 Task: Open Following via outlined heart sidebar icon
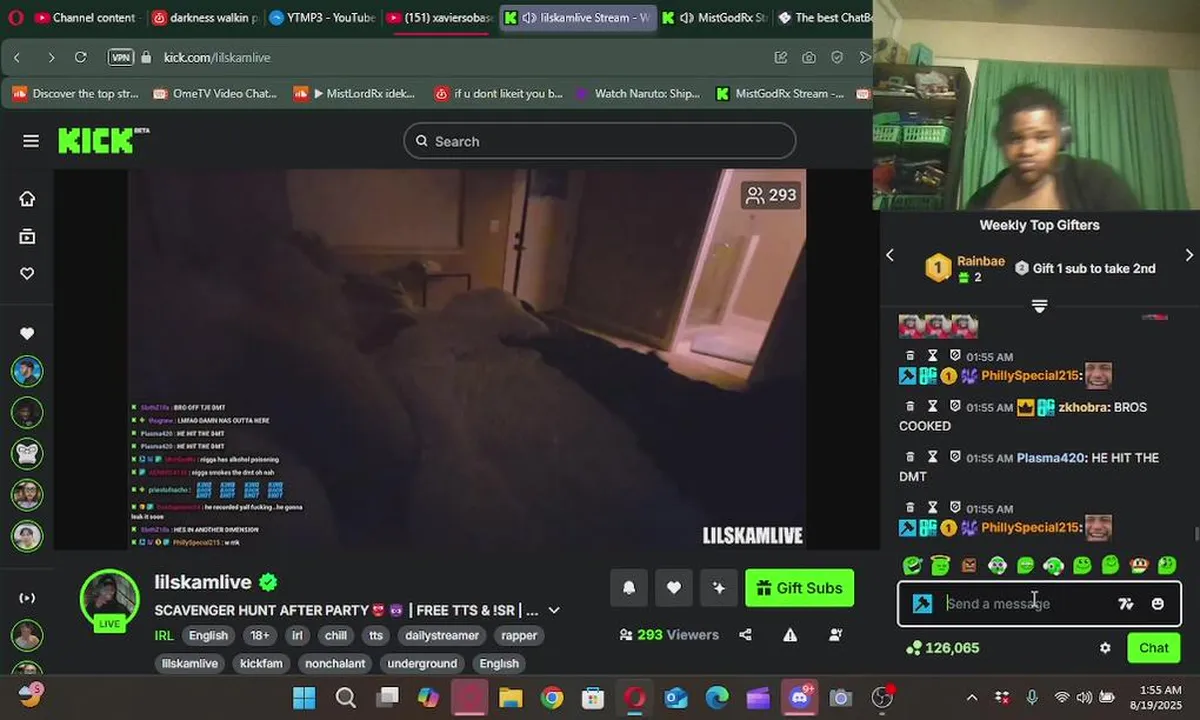[x=27, y=274]
